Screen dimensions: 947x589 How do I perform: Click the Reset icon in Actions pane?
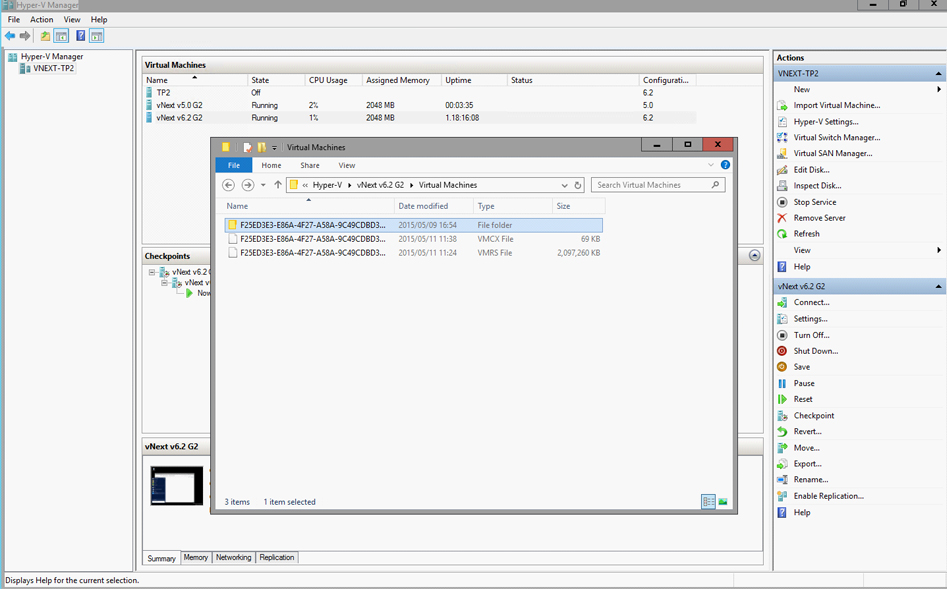pos(782,399)
